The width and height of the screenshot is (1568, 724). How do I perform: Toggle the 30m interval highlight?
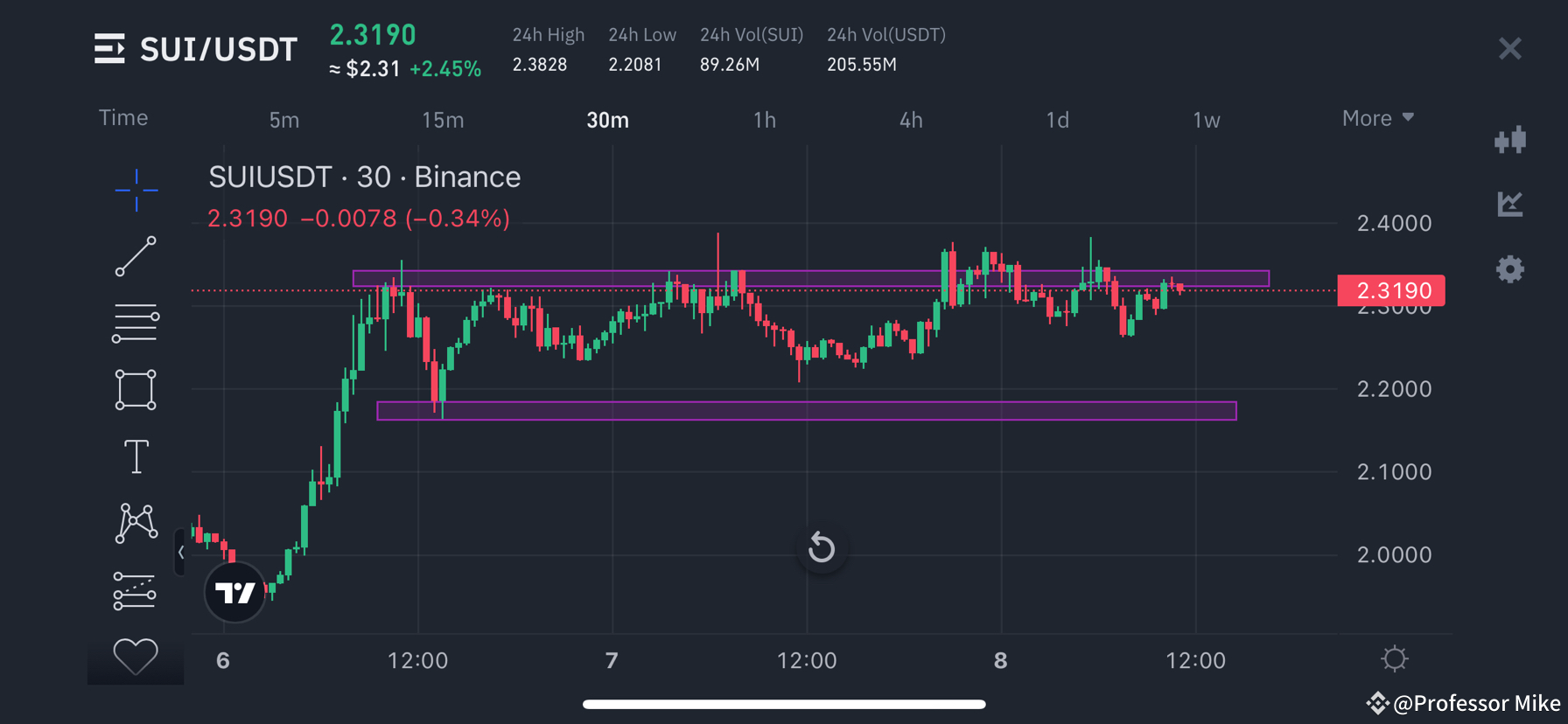point(607,120)
